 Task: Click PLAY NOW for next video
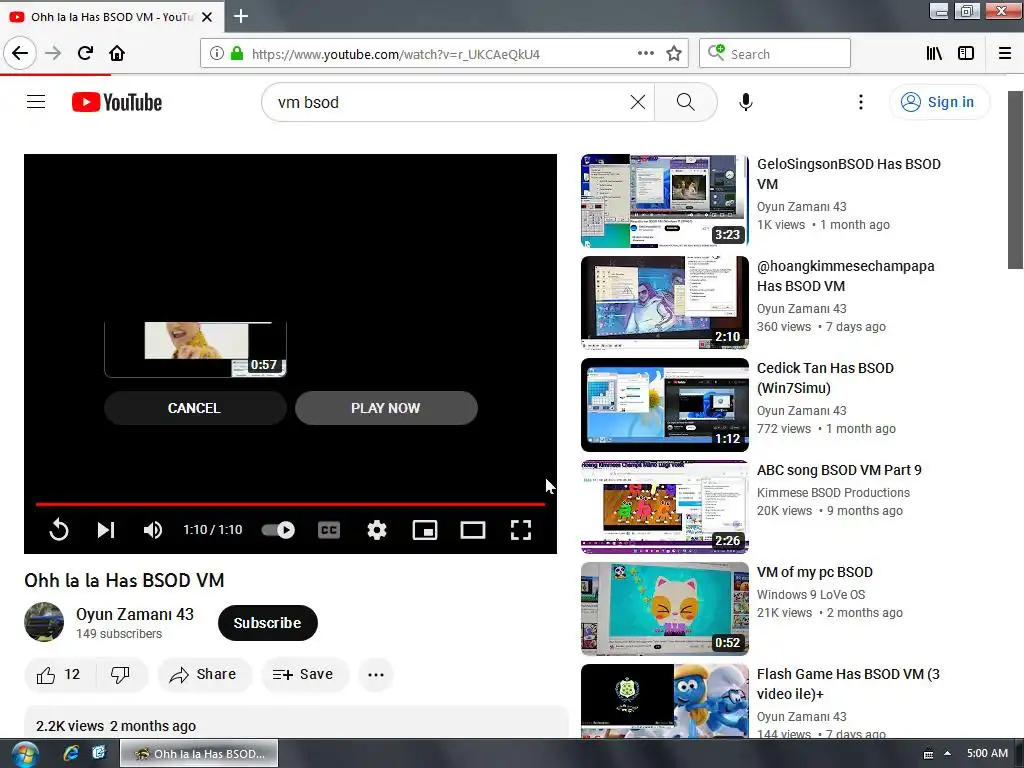pos(386,408)
